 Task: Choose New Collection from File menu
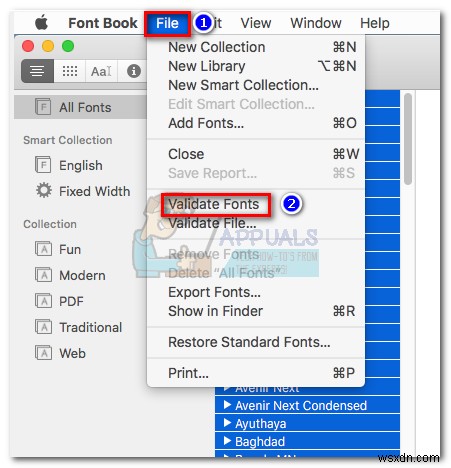[256, 47]
